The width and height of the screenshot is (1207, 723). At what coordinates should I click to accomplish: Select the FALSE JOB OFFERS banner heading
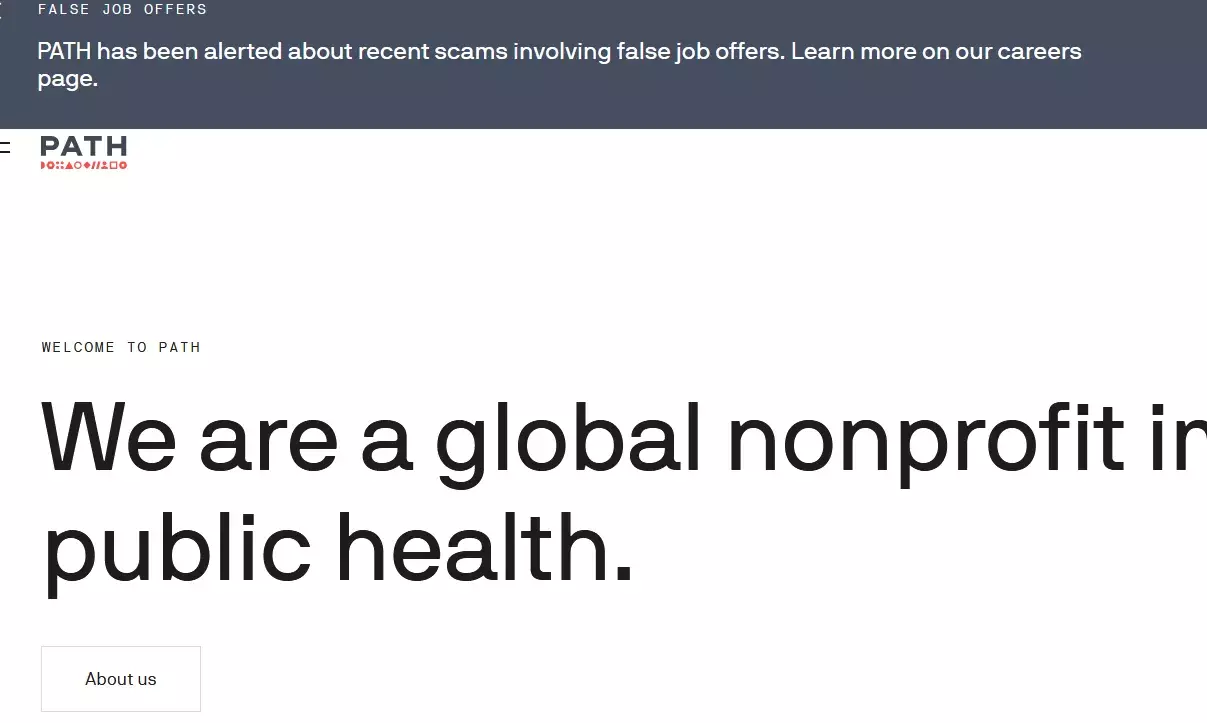coord(122,10)
